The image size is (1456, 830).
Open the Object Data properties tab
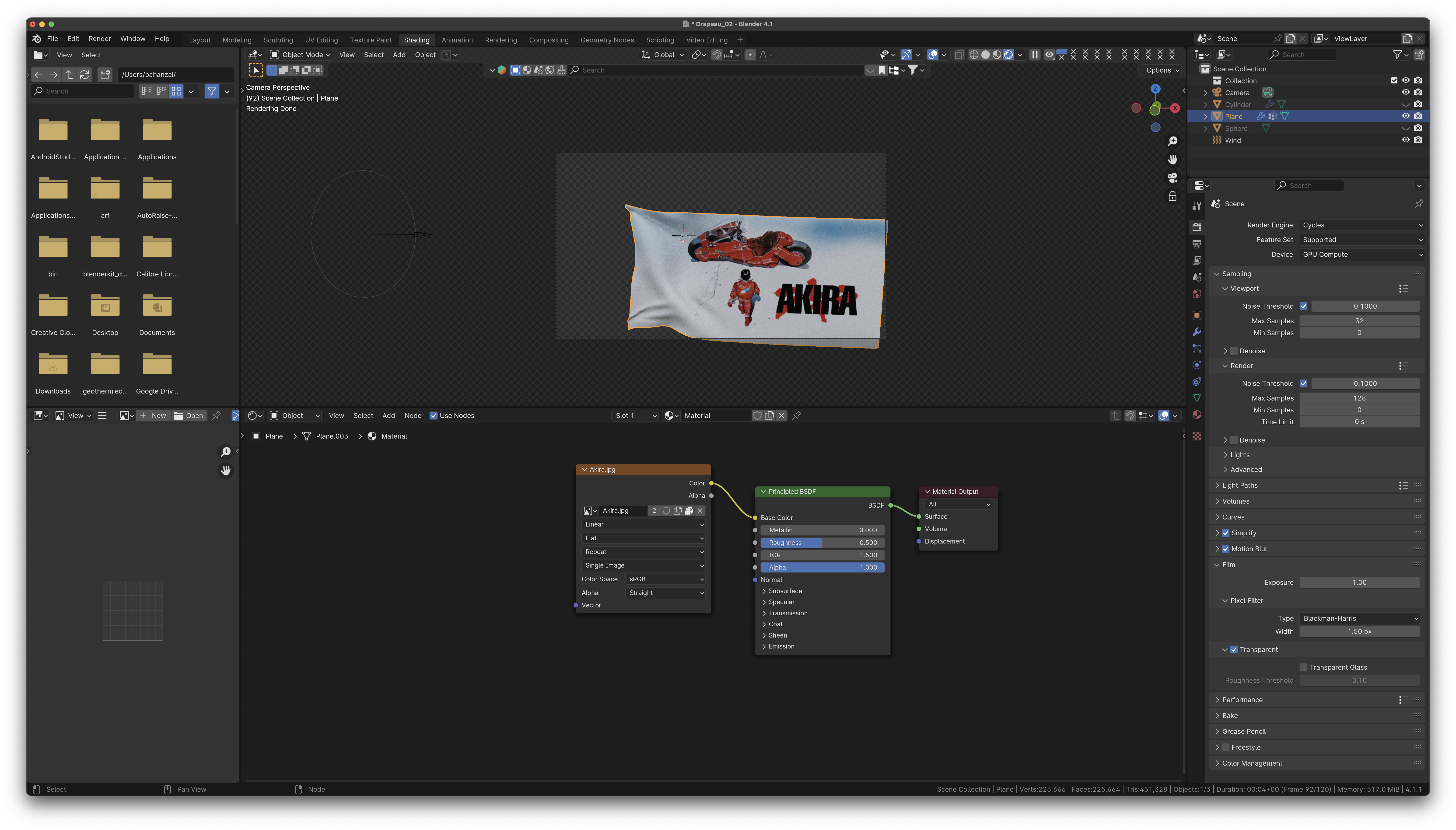pyautogui.click(x=1197, y=398)
